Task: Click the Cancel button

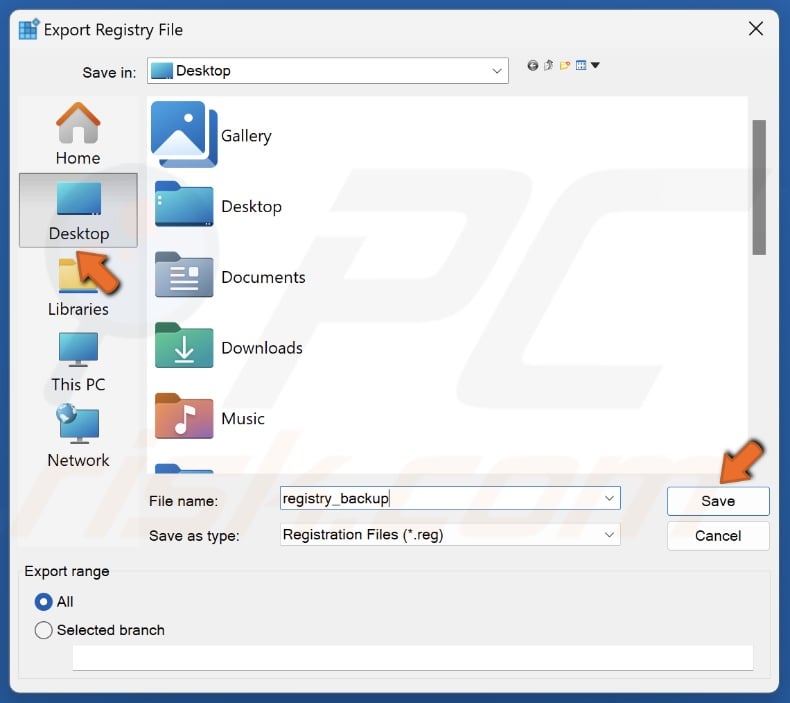Action: [x=718, y=536]
